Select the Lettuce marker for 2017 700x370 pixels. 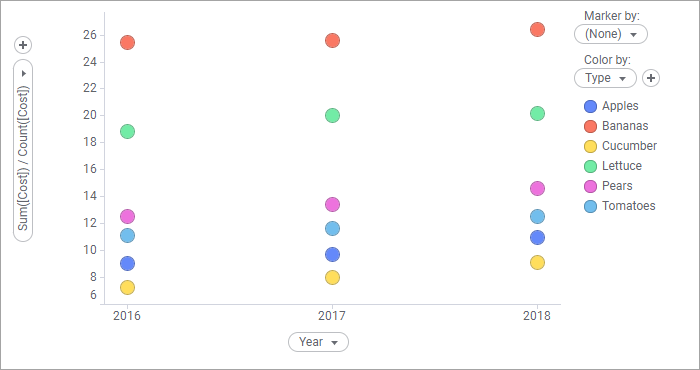point(332,116)
